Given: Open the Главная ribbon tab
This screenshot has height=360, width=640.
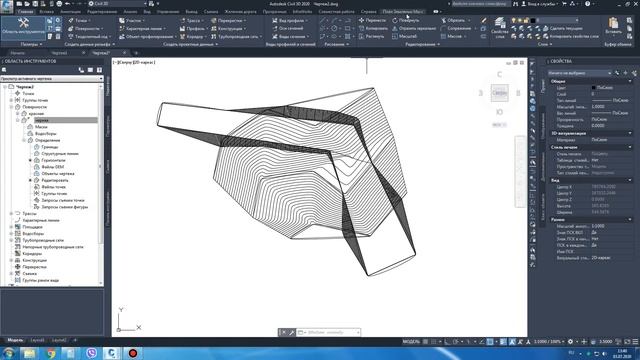Looking at the screenshot, I should coord(25,11).
